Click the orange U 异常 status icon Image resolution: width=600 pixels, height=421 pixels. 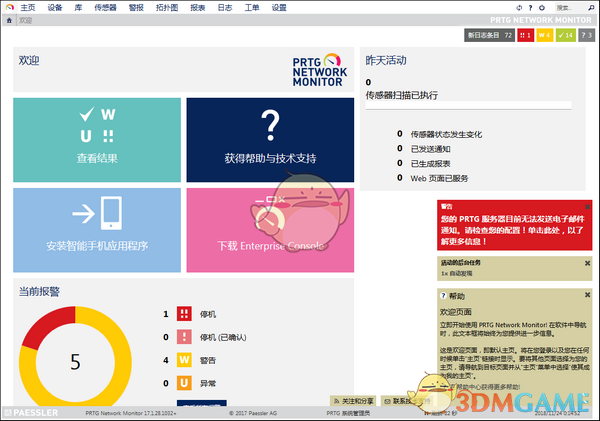click(x=184, y=383)
